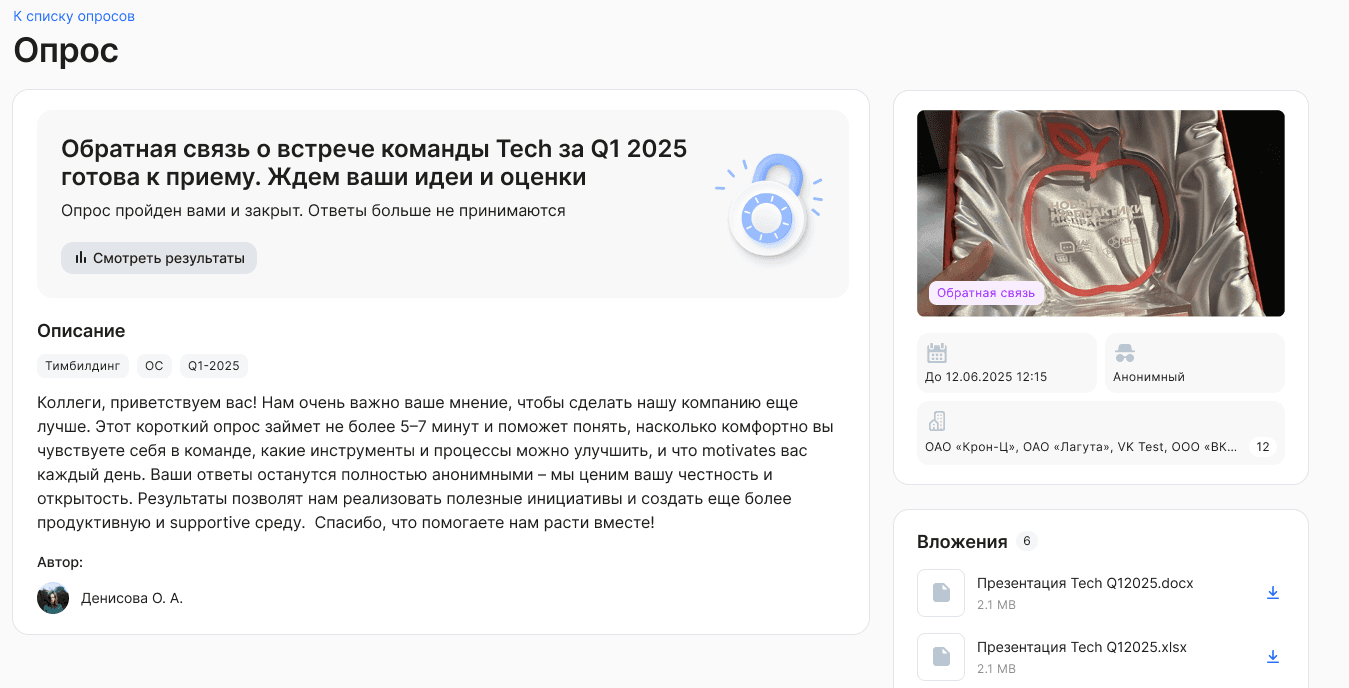Click the organizations building icon
The image size is (1349, 688).
point(937,420)
